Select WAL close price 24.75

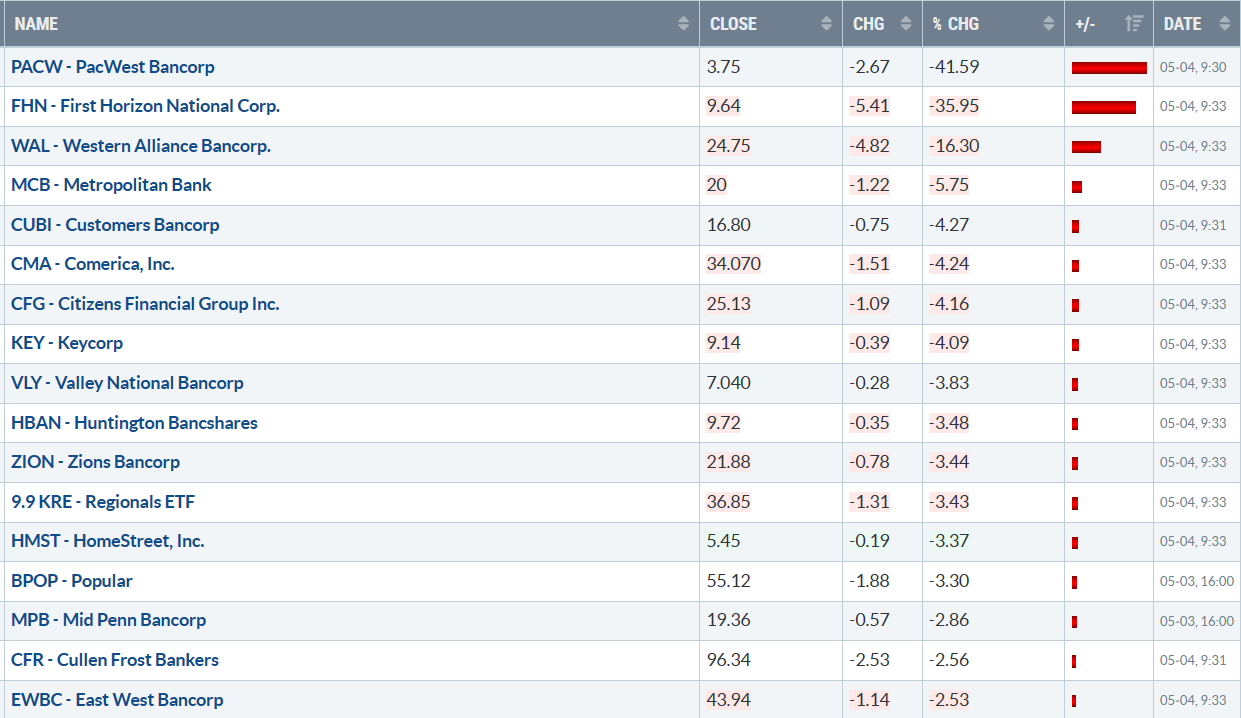point(729,146)
